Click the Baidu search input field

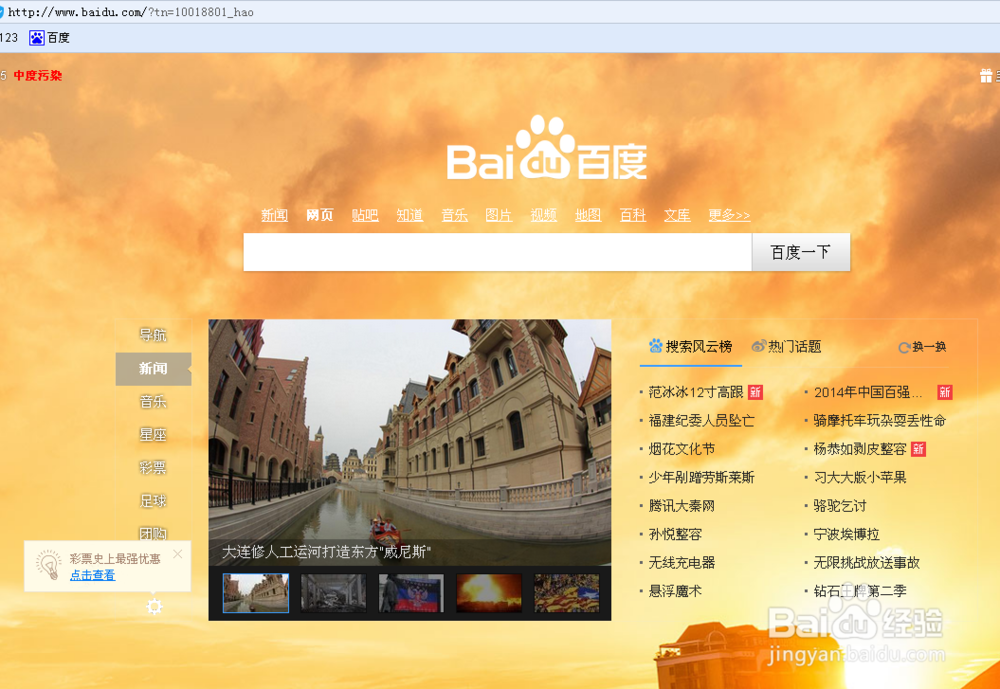tap(497, 252)
